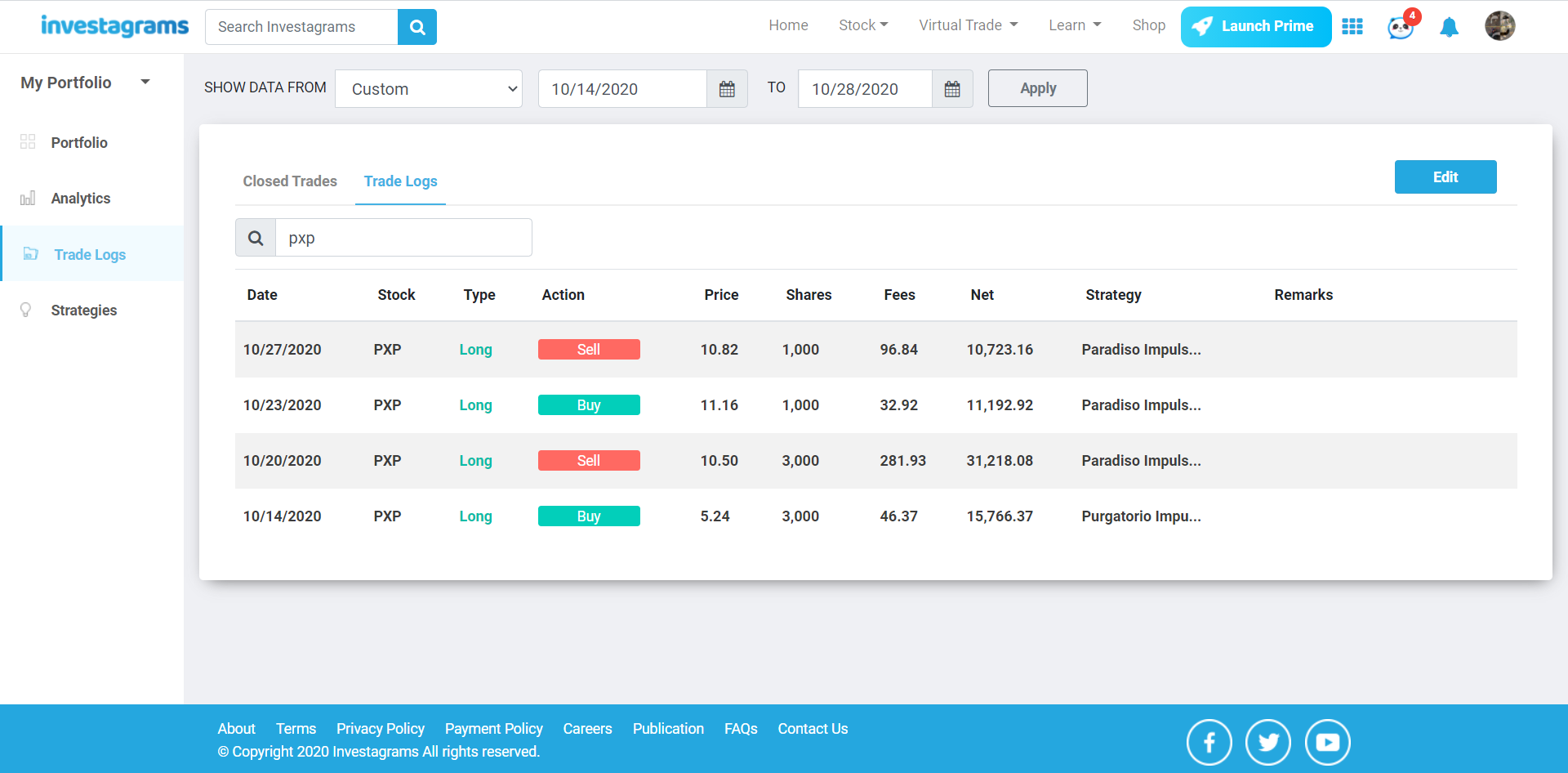This screenshot has width=1568, height=773.
Task: Open the Terms footer link
Action: tap(296, 728)
